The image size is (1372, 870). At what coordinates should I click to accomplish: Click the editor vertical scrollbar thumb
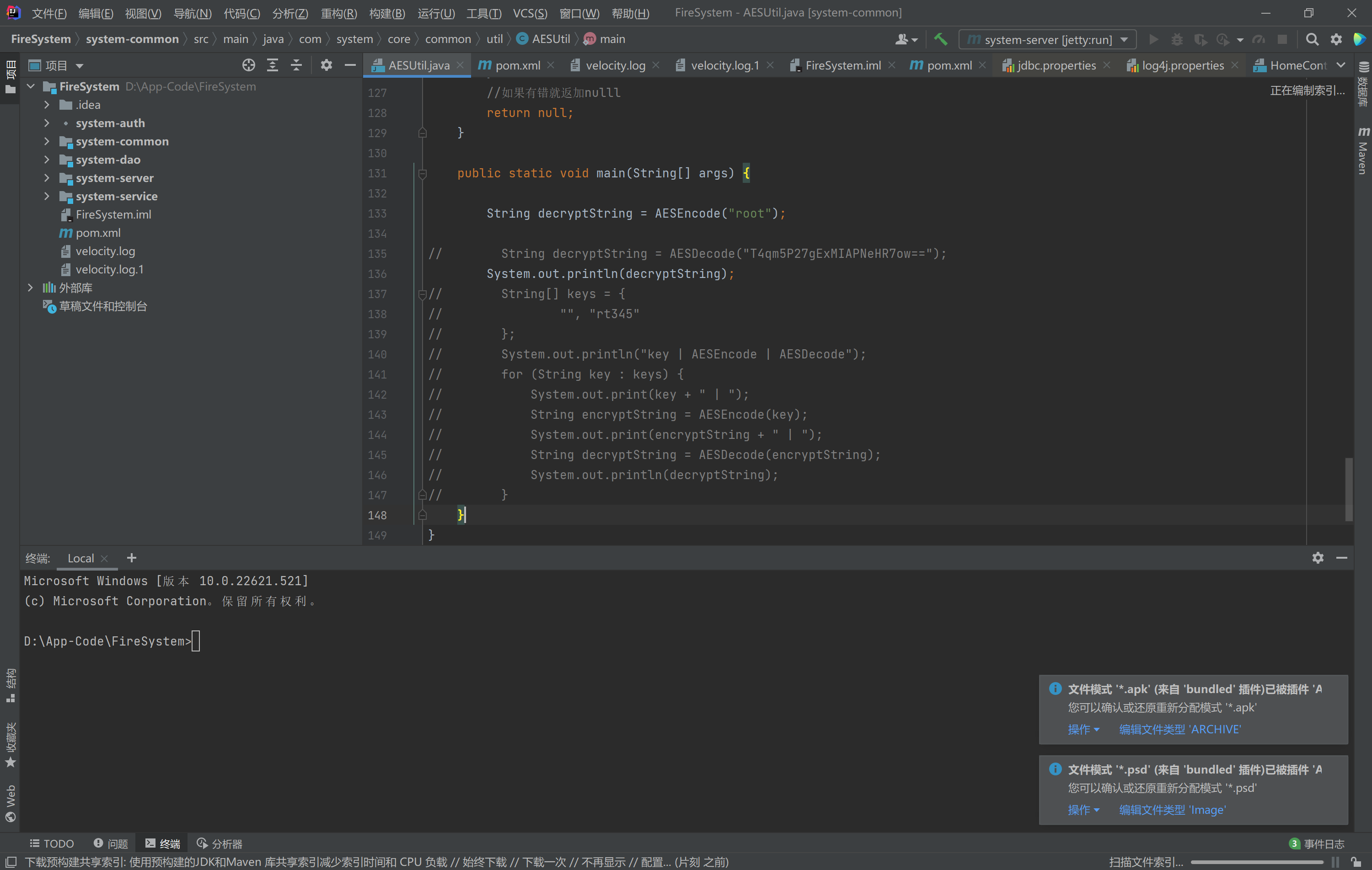pyautogui.click(x=1349, y=490)
